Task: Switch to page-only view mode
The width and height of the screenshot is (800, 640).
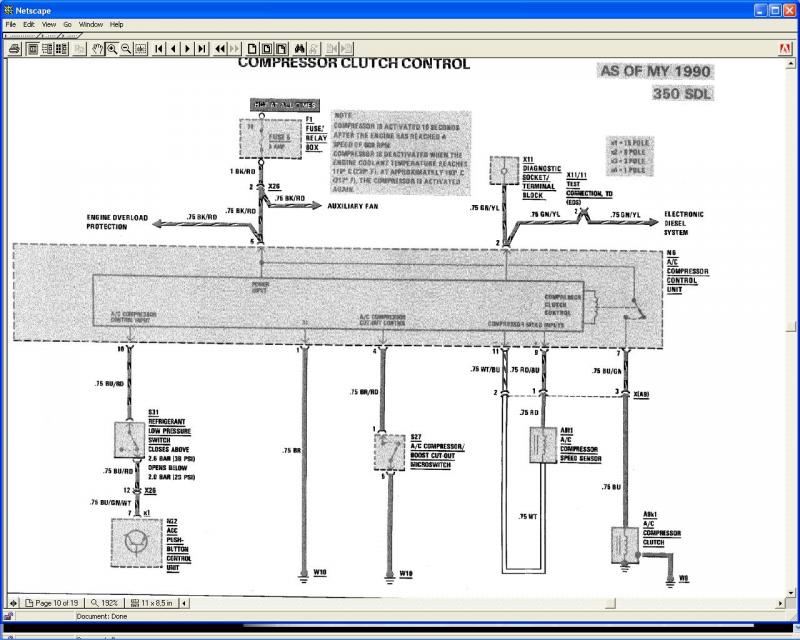Action: click(33, 49)
